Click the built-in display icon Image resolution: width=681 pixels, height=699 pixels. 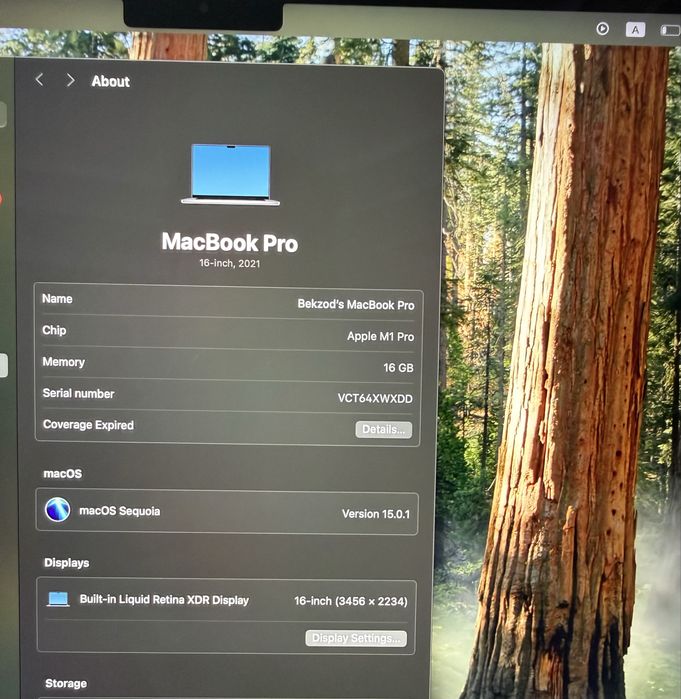tap(58, 599)
